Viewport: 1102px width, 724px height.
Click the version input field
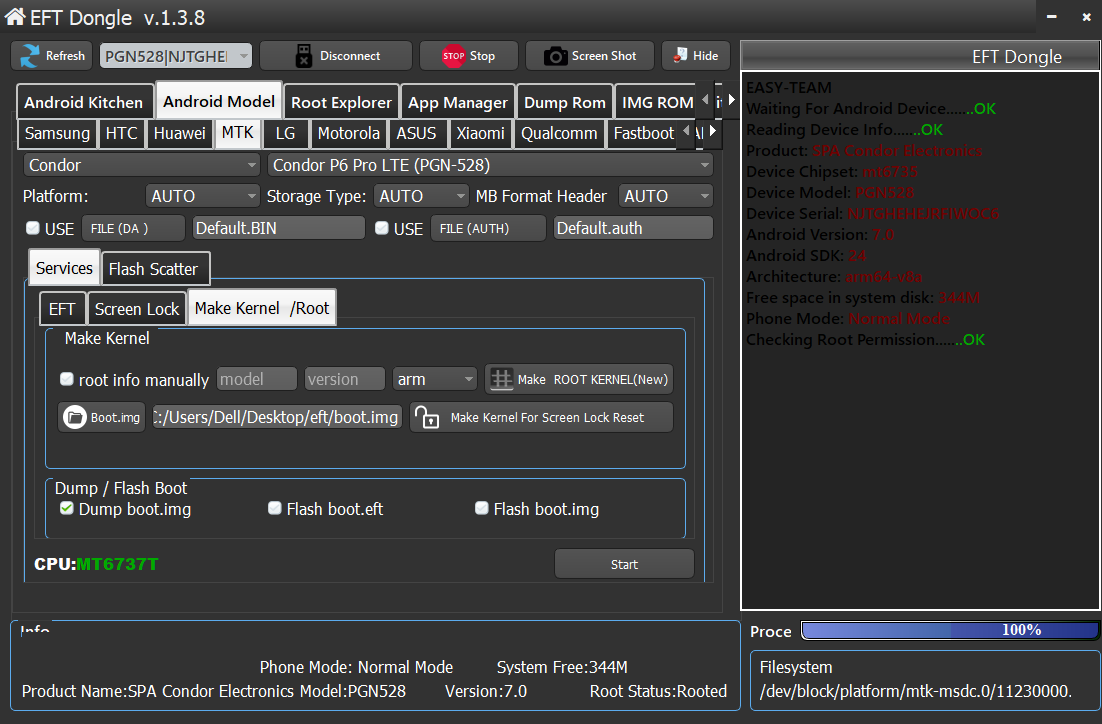pos(344,379)
